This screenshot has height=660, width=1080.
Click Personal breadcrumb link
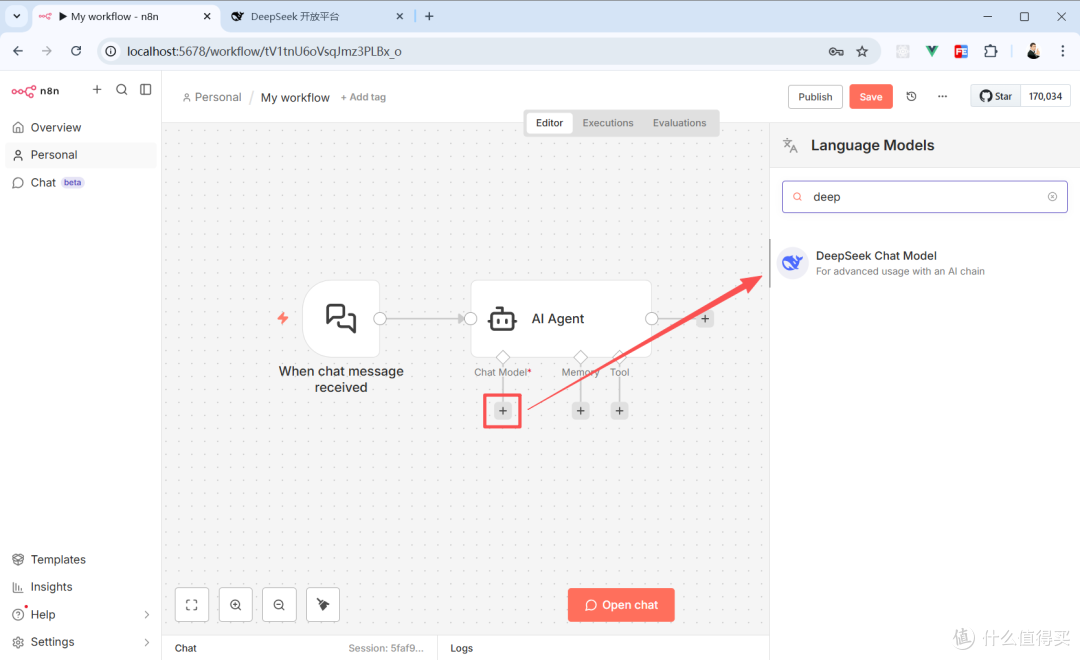coord(212,97)
